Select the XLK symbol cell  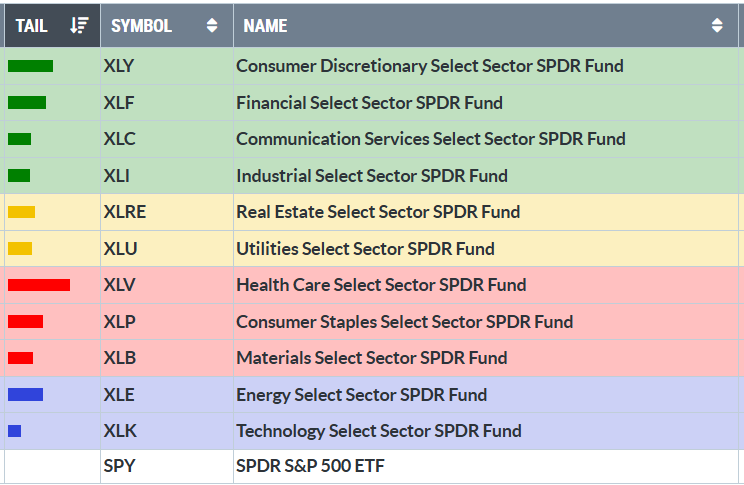119,431
